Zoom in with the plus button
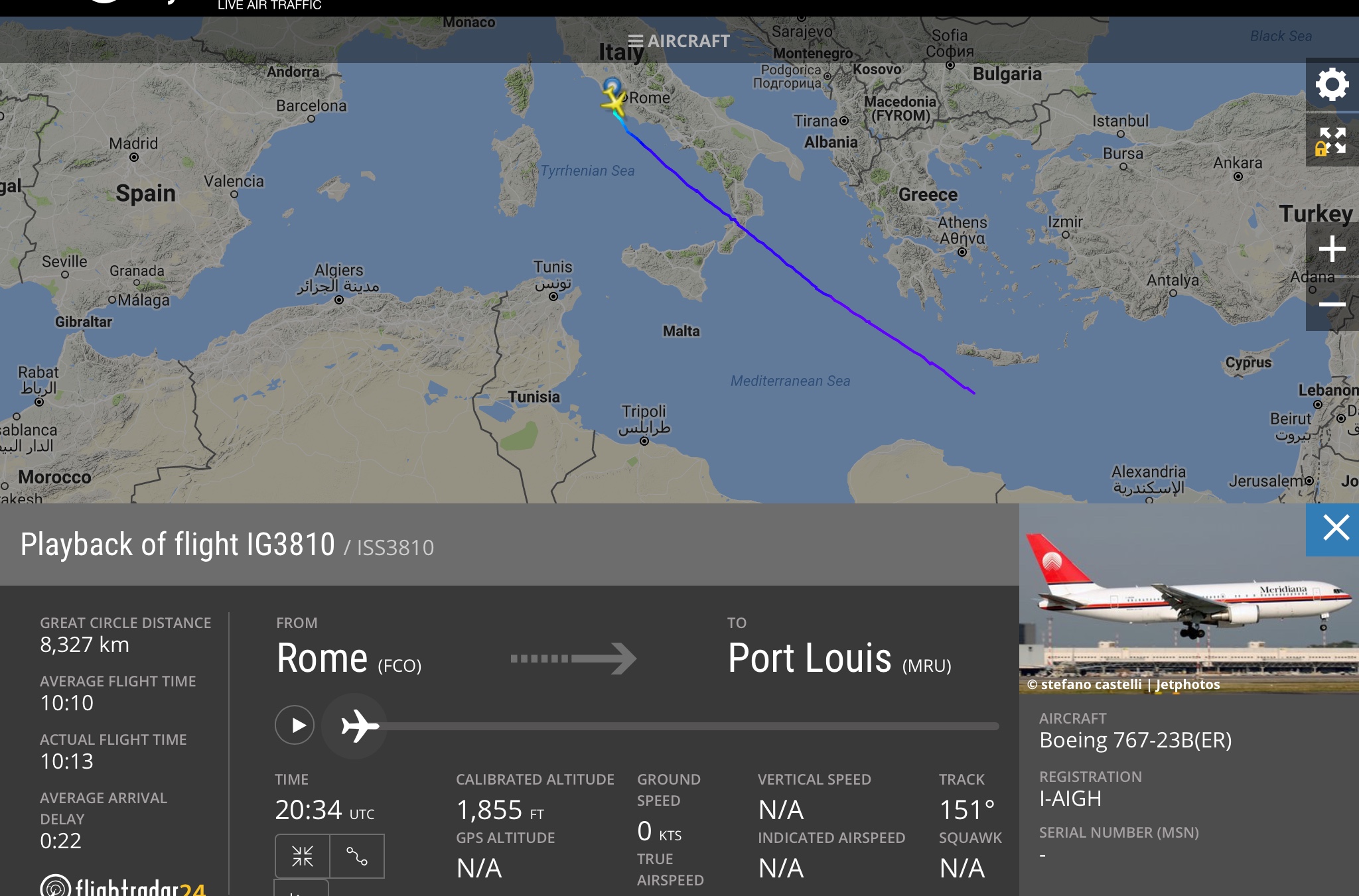The image size is (1359, 896). 1332,249
